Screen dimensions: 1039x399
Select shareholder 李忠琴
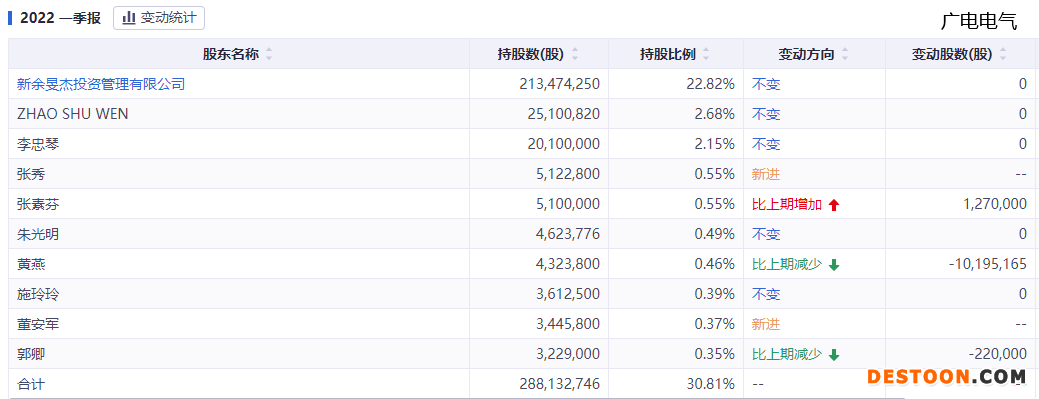pyautogui.click(x=38, y=144)
